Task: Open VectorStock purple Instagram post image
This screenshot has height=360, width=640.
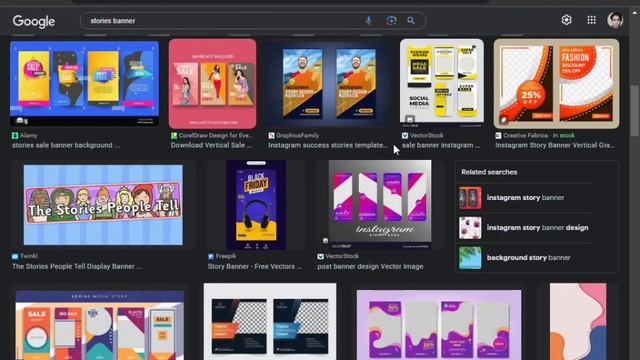Action: point(380,204)
